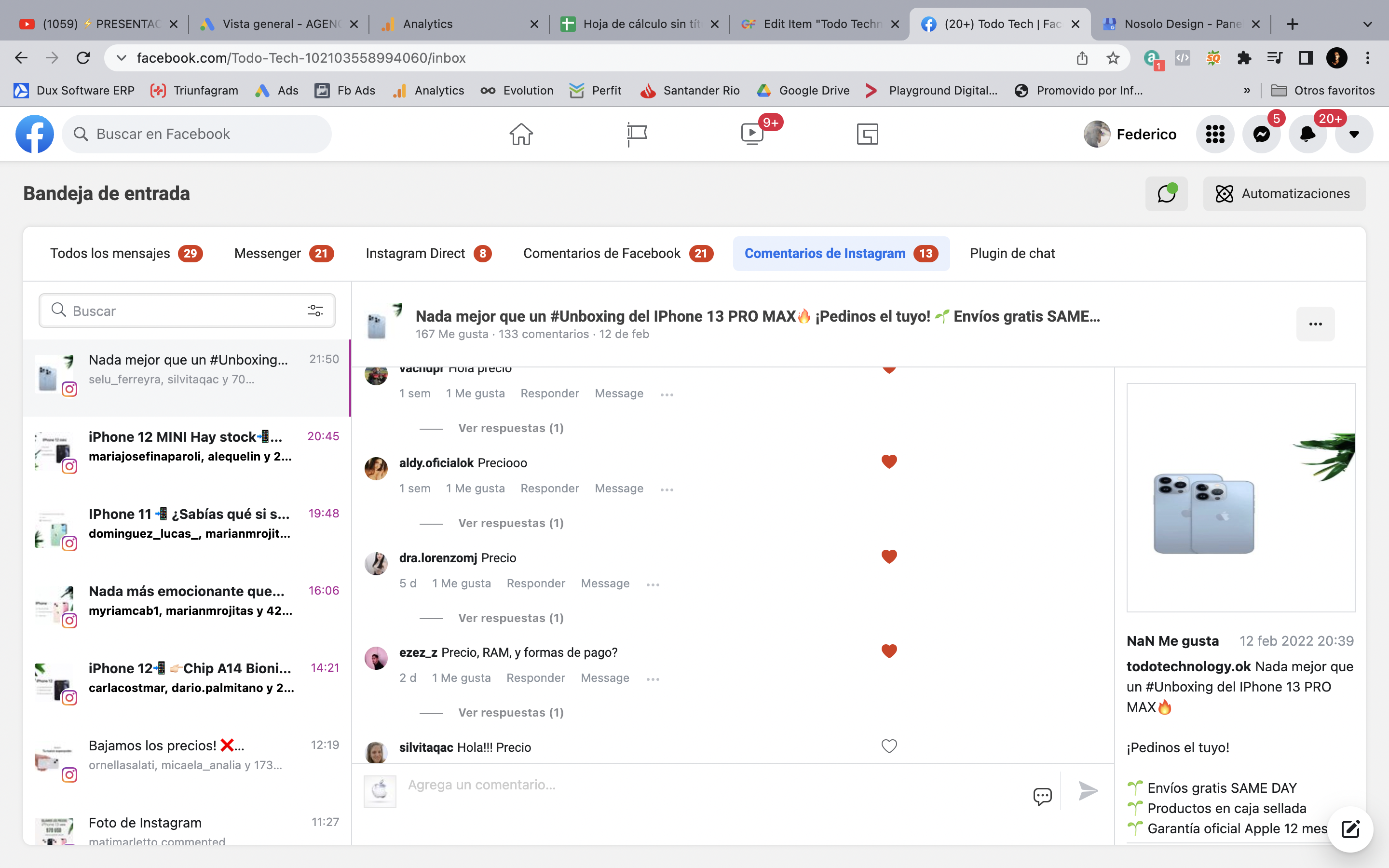This screenshot has height=868, width=1389.
Task: Open IPhone 11 ¿Sabías qué conversation
Action: [x=187, y=532]
